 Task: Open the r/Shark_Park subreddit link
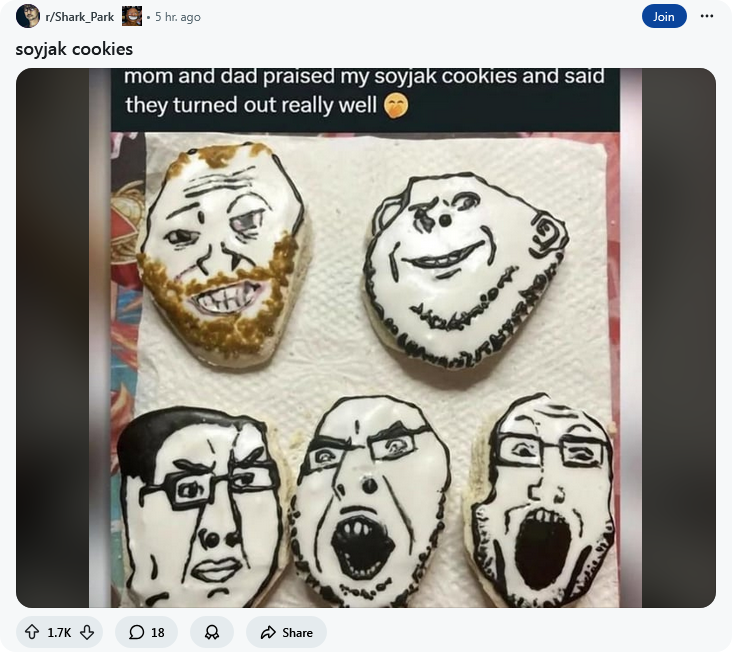tap(80, 17)
